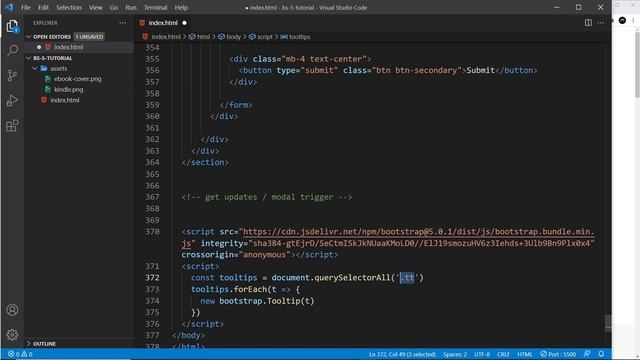640x360 pixels.
Task: Open the Accounts menu icon
Action: point(12,310)
